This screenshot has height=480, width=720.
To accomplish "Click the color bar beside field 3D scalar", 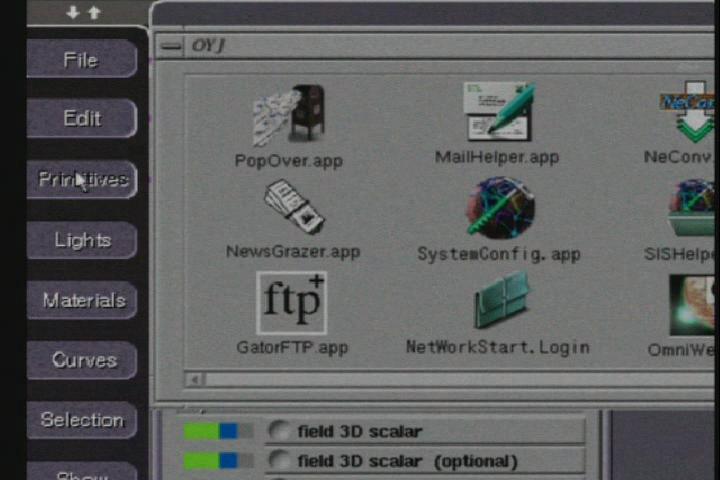I will pyautogui.click(x=218, y=431).
